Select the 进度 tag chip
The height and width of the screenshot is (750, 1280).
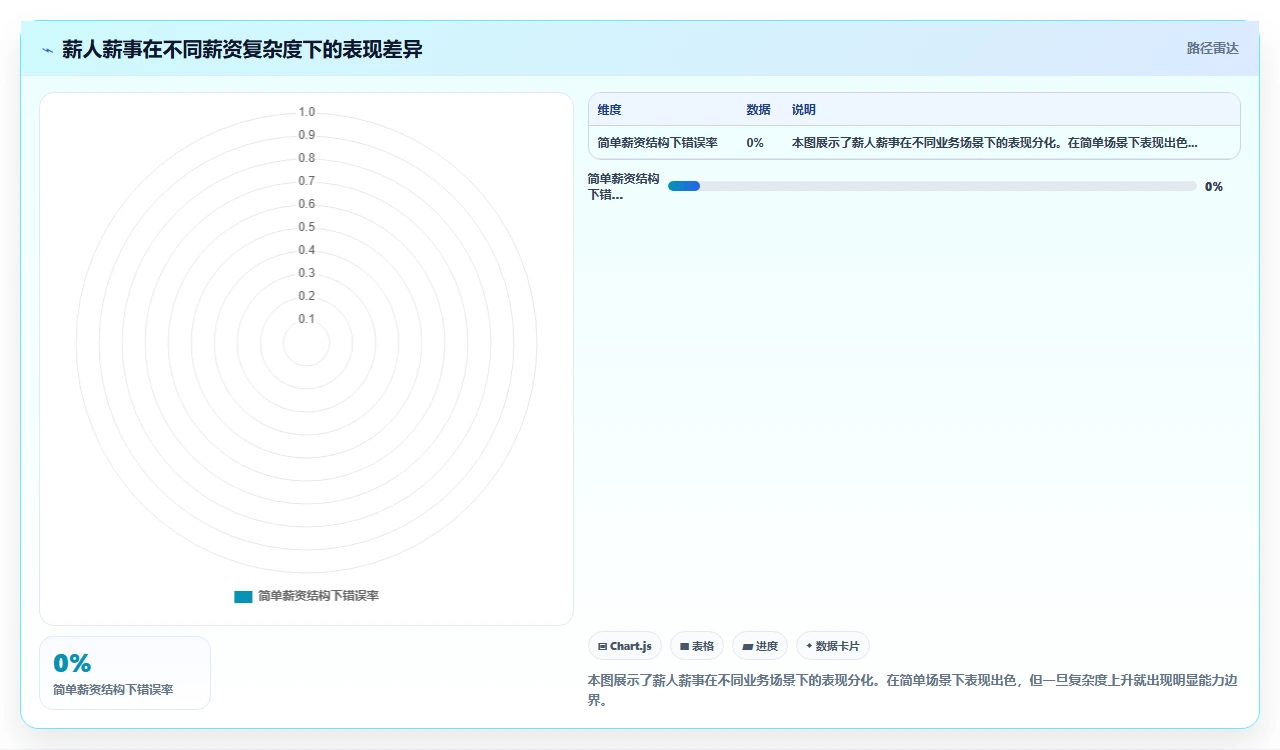pyautogui.click(x=760, y=646)
